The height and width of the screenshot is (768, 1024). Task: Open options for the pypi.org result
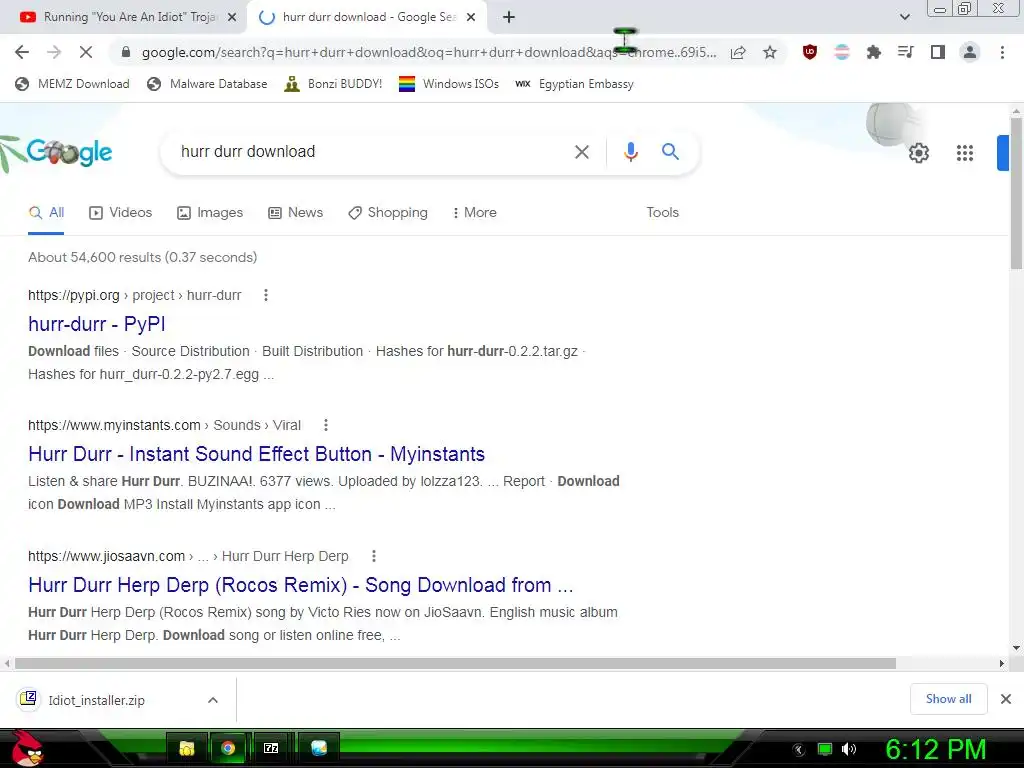click(x=266, y=295)
